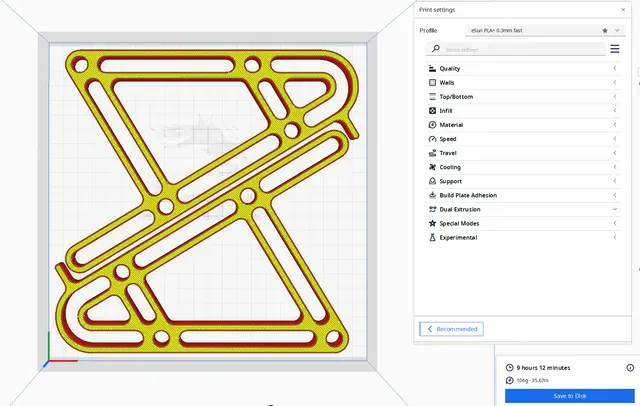Expand the Travel section chevron
This screenshot has height=406, width=640.
click(x=615, y=153)
